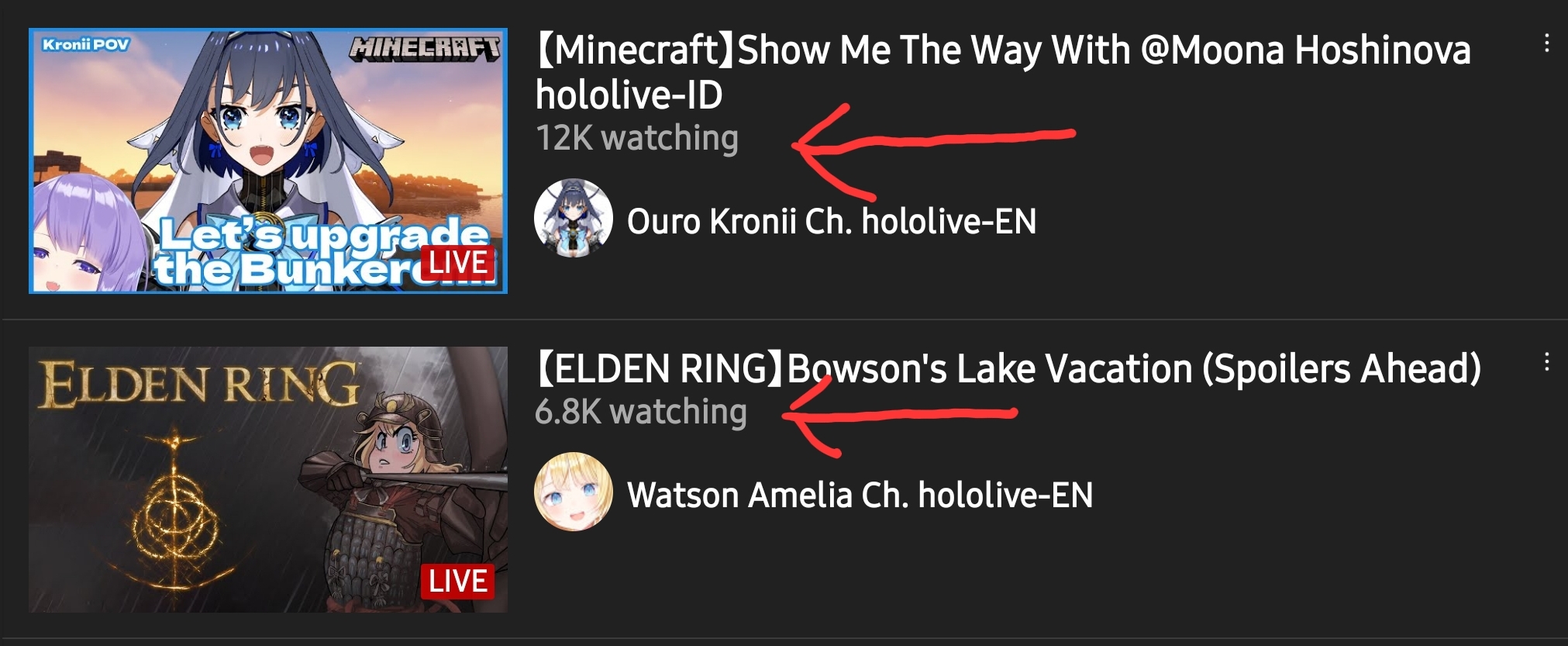Go to Watson Amelia Ch. hololive-EN channel
Viewport: 1568px width, 646px height.
click(x=860, y=495)
